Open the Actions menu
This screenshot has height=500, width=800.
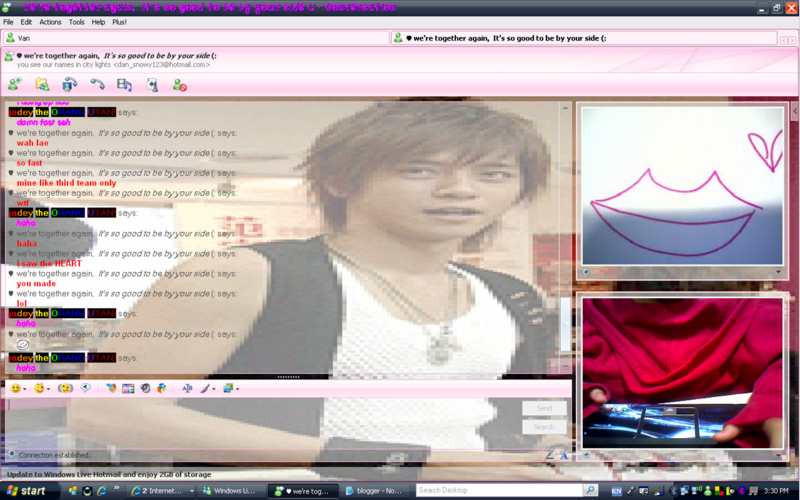(50, 22)
